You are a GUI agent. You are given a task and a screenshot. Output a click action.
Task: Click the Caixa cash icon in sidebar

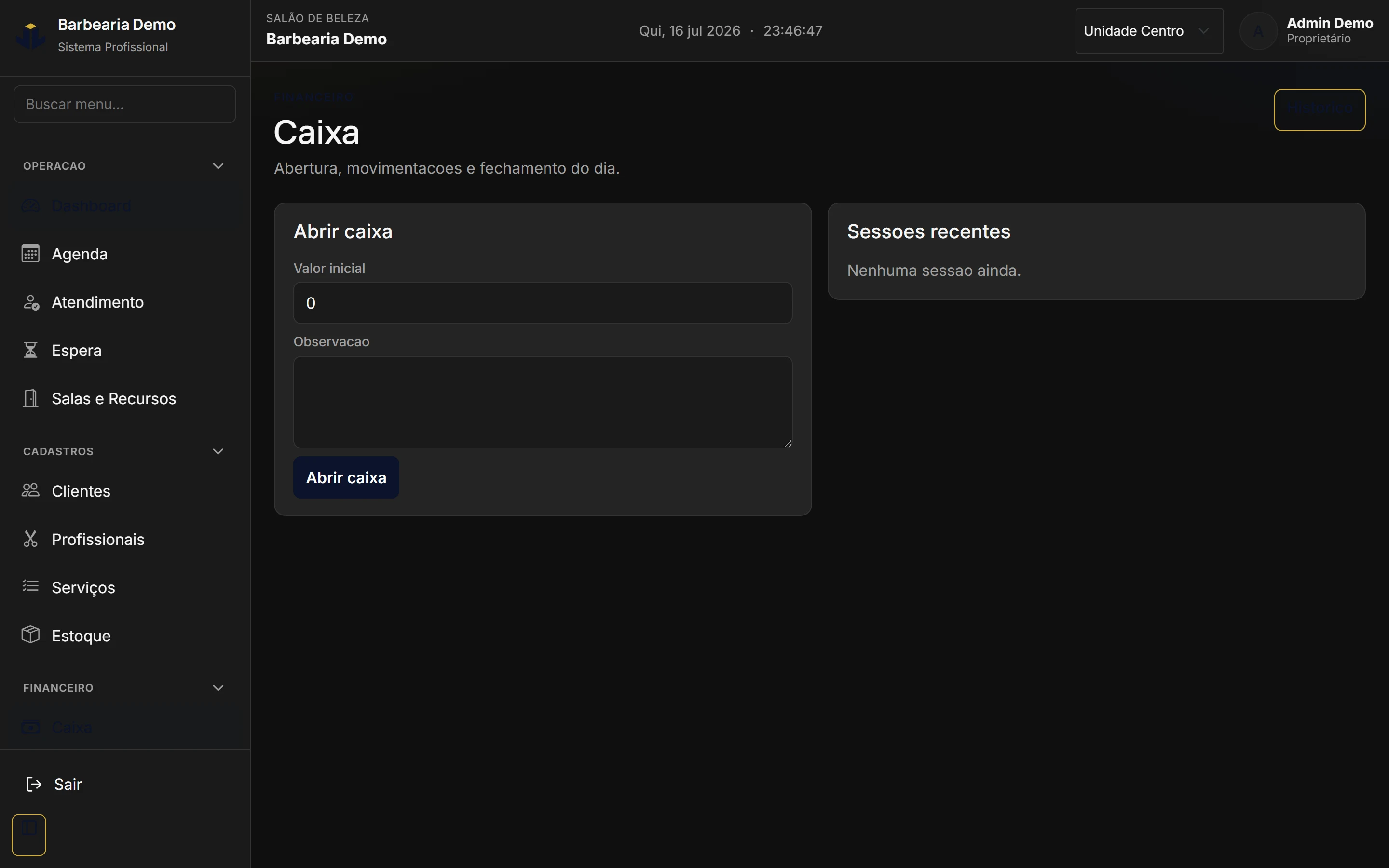point(30,727)
